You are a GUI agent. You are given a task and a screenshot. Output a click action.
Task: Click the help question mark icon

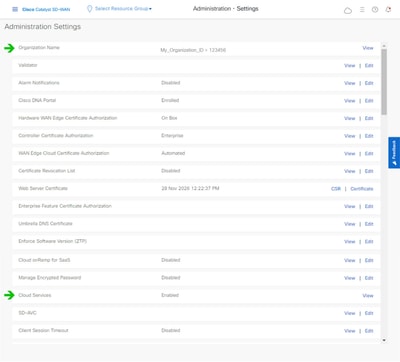(375, 10)
